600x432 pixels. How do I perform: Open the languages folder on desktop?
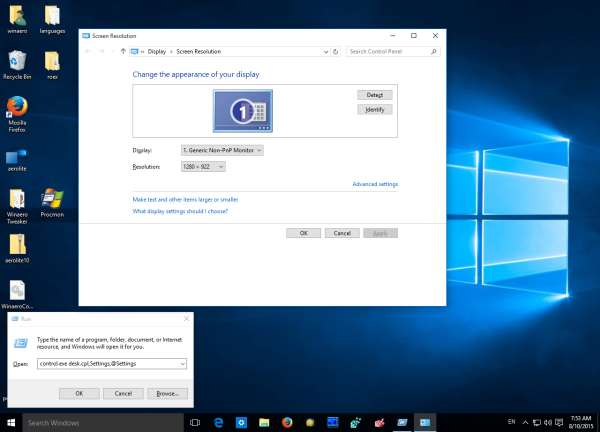tap(52, 20)
